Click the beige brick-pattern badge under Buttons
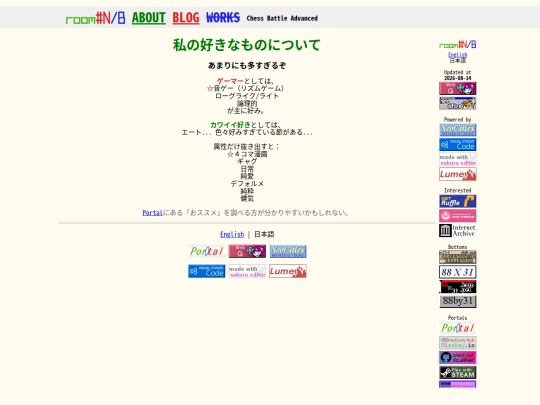The image size is (540, 405). coord(457,257)
